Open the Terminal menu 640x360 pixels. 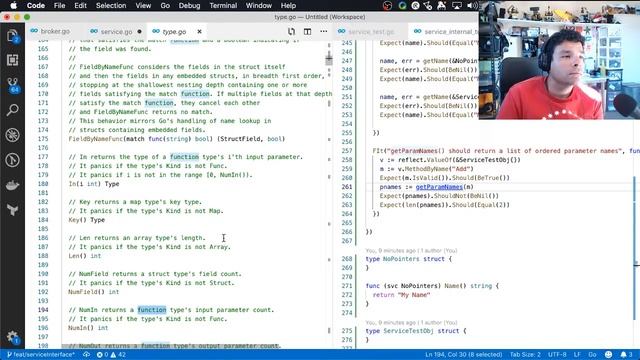[223, 5]
